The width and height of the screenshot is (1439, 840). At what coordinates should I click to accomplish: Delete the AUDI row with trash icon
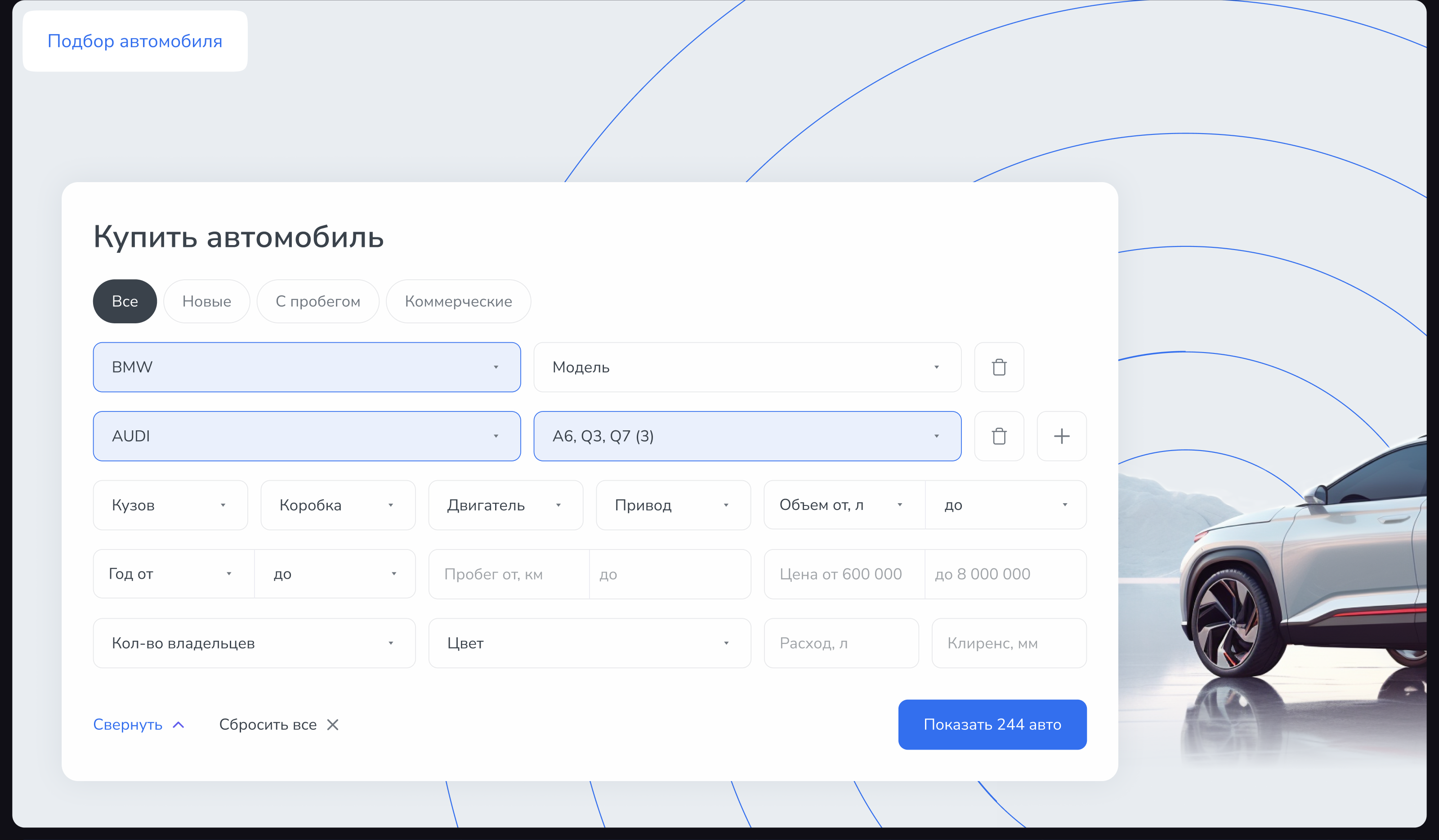999,436
